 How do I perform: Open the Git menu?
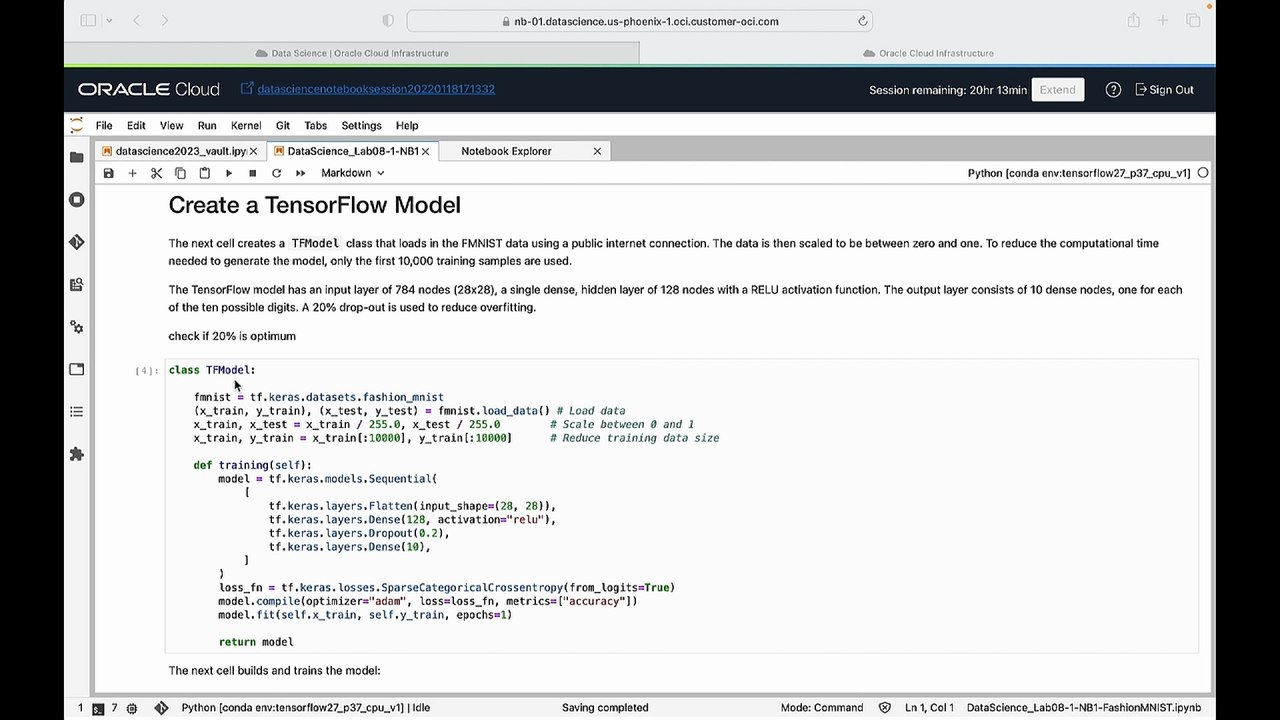tap(283, 126)
